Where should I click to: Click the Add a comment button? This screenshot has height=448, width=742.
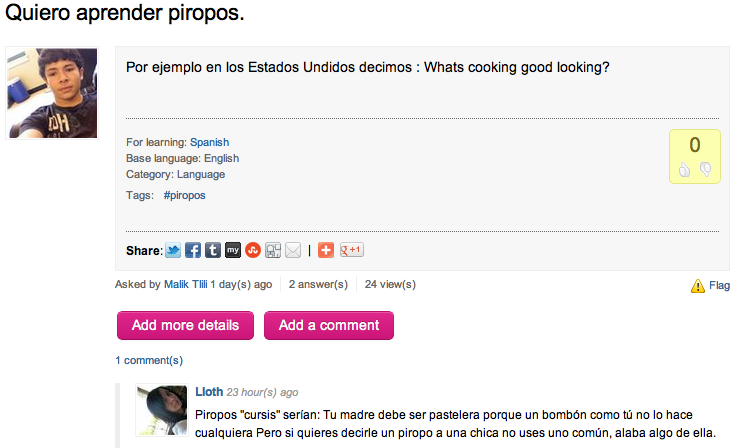(328, 325)
